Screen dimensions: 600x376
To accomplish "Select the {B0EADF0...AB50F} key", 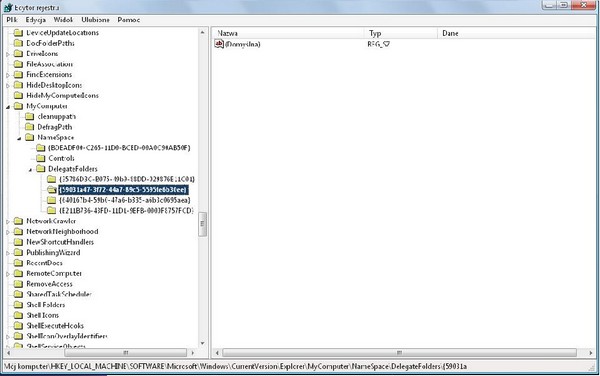I will (119, 148).
